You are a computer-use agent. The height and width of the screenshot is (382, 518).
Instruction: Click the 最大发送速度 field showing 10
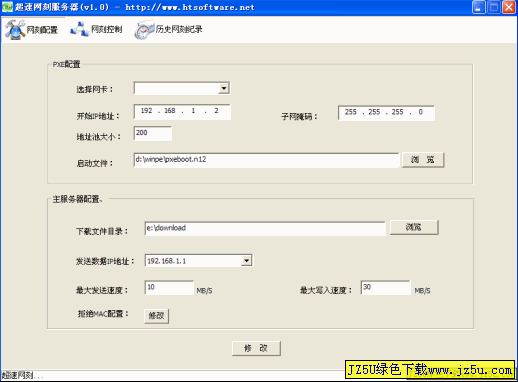(169, 288)
